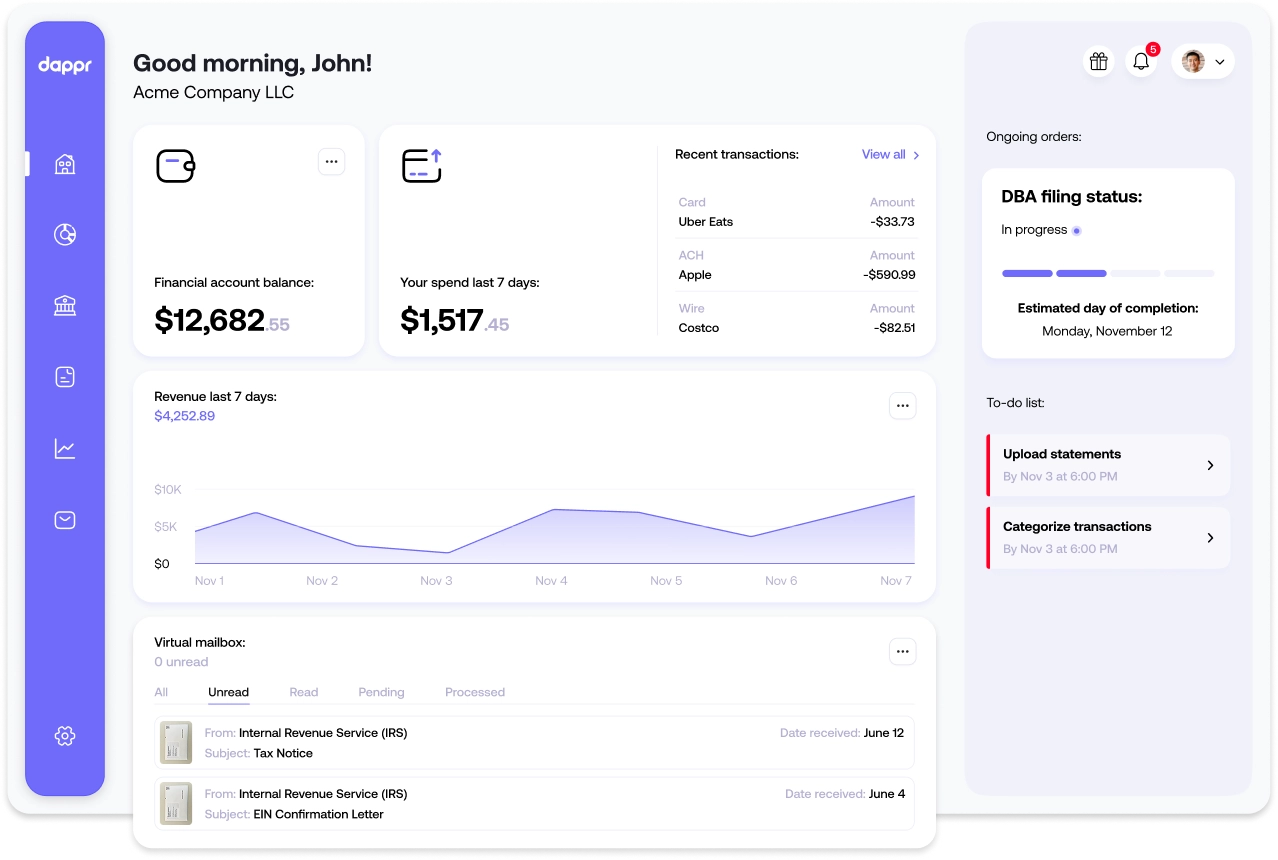Open notifications bell with 5 alerts

tap(1141, 62)
